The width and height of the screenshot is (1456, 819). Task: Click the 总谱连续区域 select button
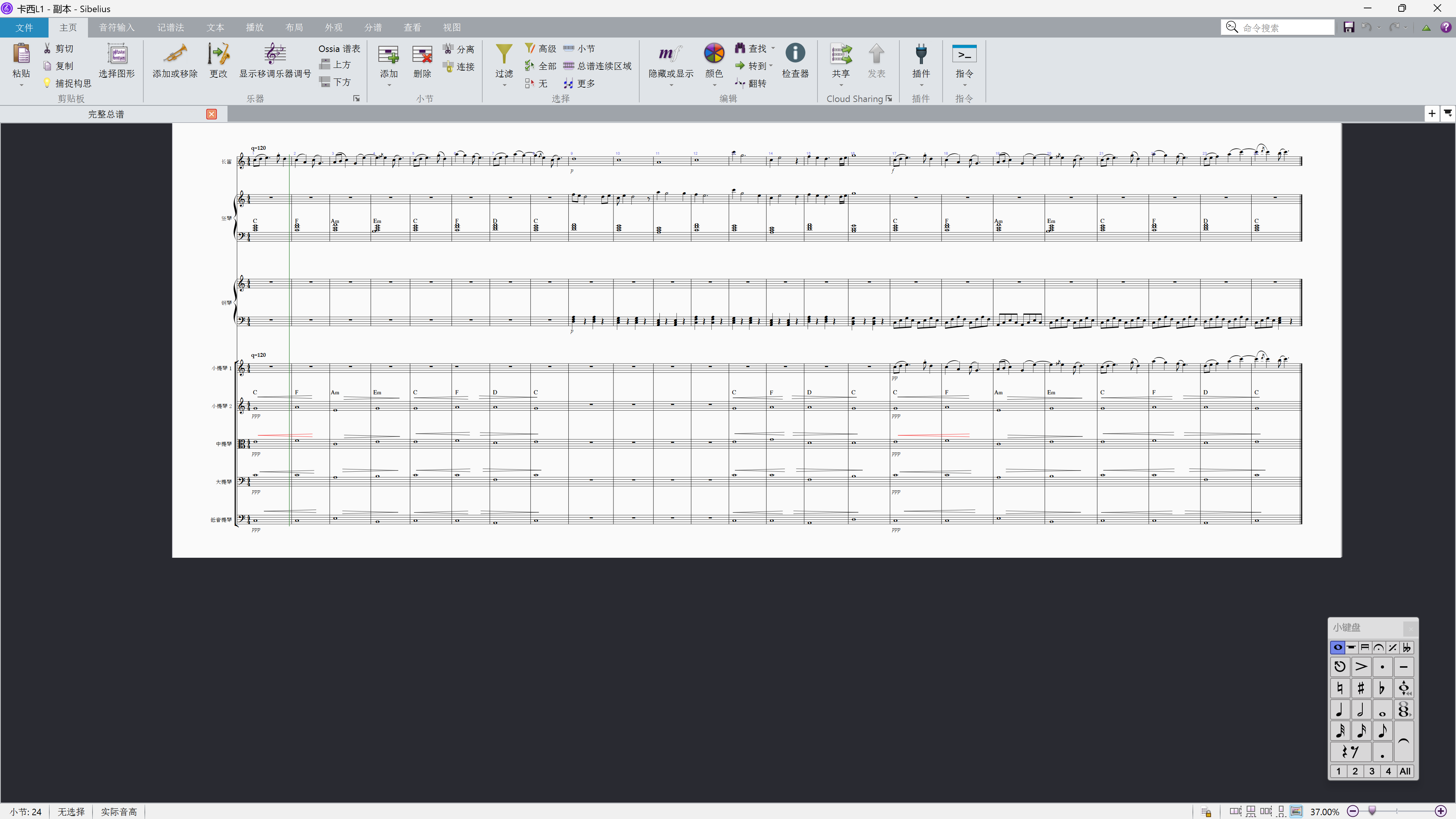(x=598, y=66)
